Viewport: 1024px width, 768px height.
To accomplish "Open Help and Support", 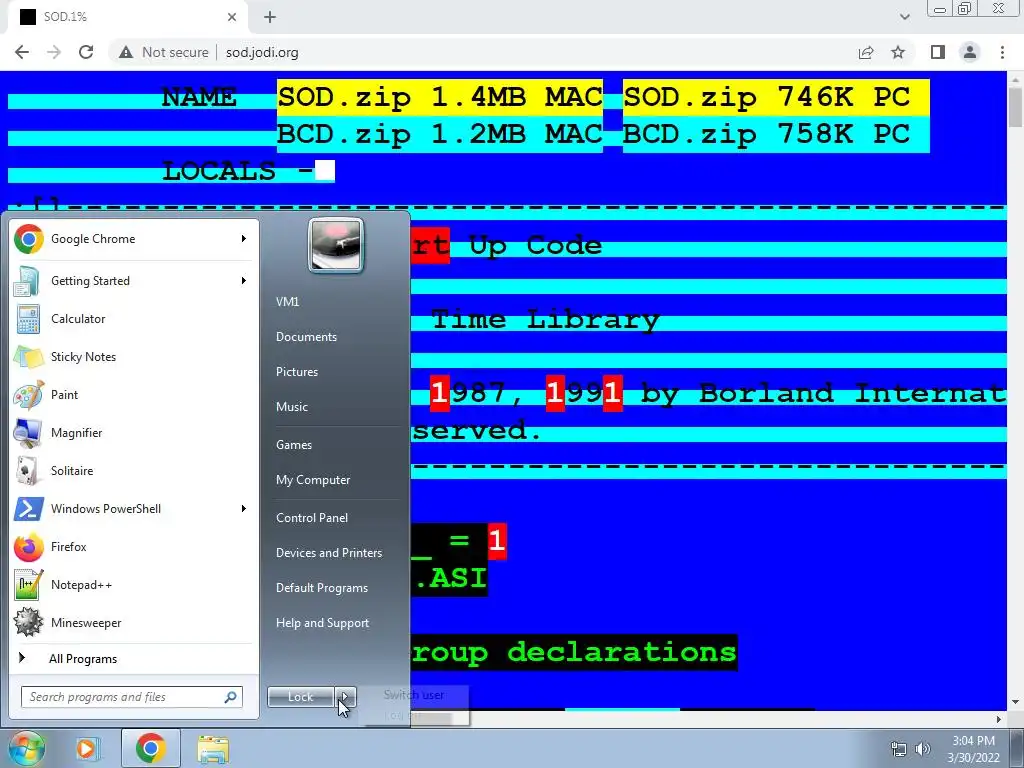I will tap(322, 623).
